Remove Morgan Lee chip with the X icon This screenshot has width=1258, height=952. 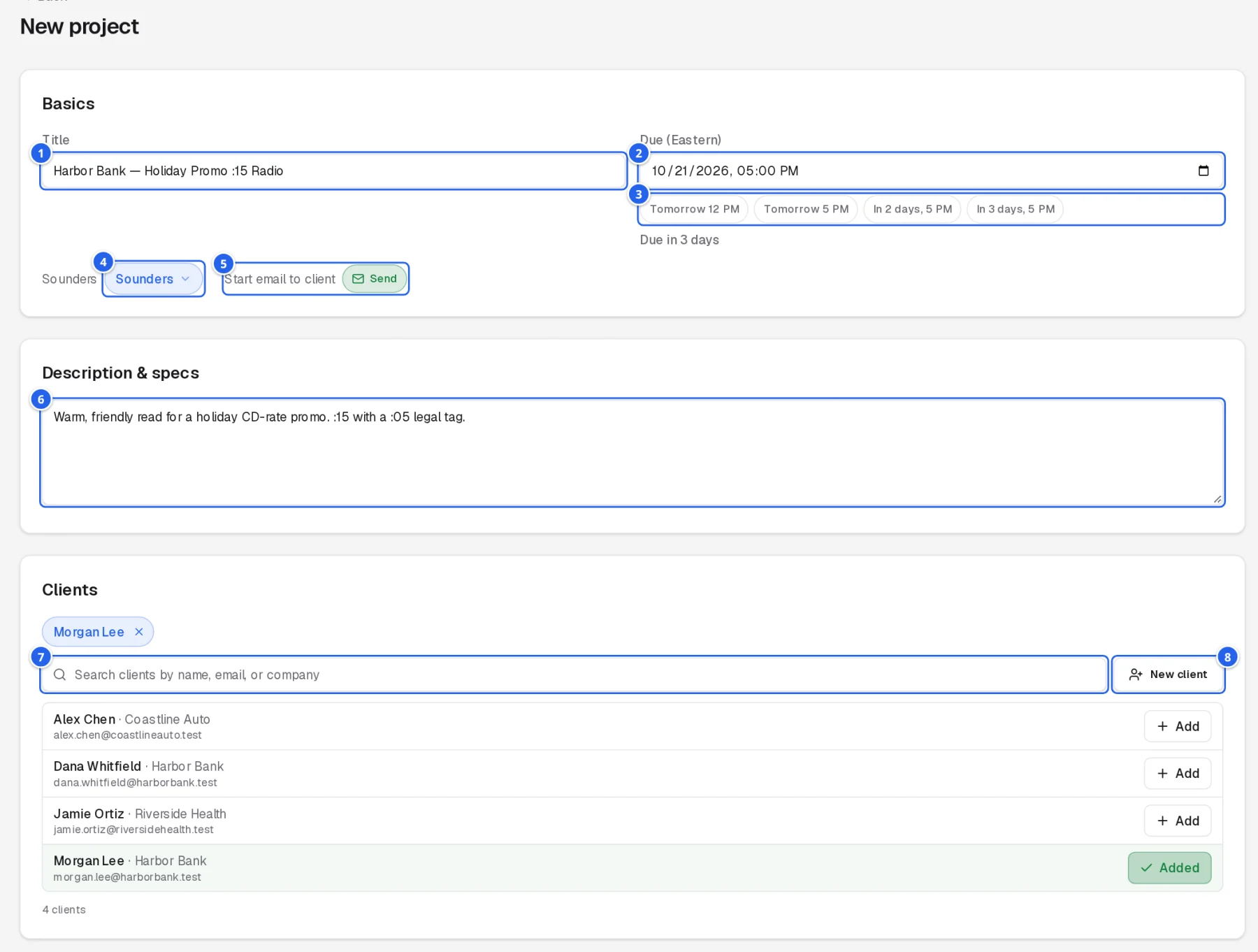point(139,632)
